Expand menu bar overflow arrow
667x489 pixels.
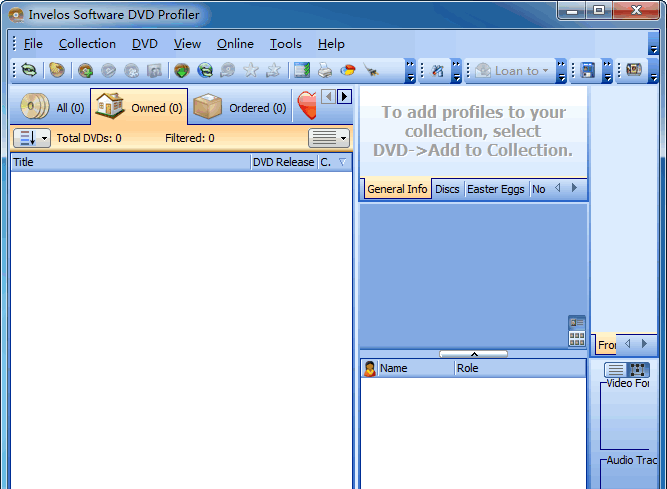point(654,44)
